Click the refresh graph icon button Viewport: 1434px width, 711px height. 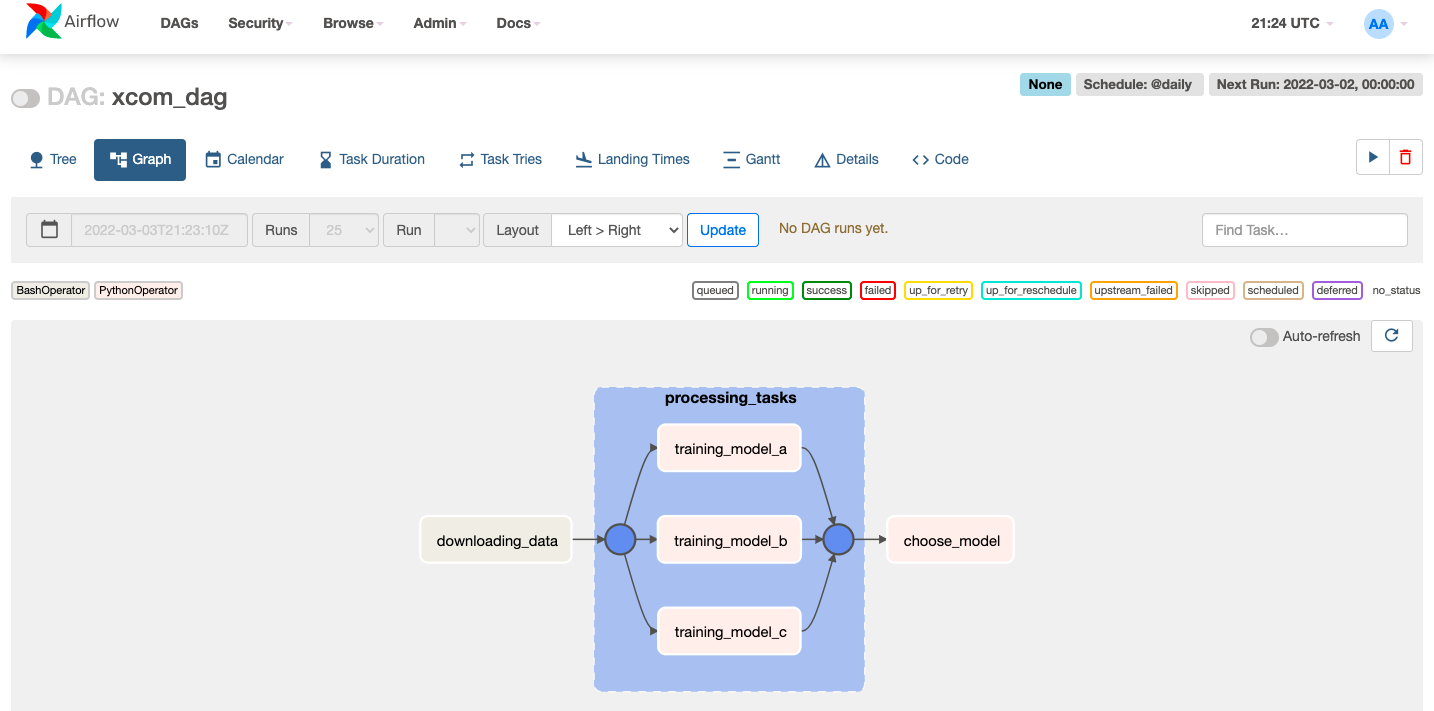point(1391,336)
